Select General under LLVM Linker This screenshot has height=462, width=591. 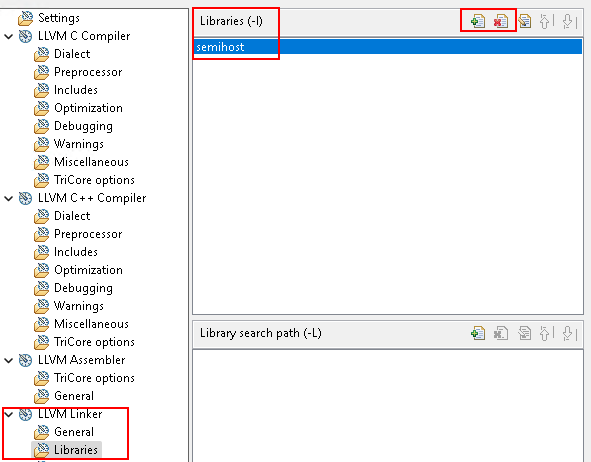[74, 432]
